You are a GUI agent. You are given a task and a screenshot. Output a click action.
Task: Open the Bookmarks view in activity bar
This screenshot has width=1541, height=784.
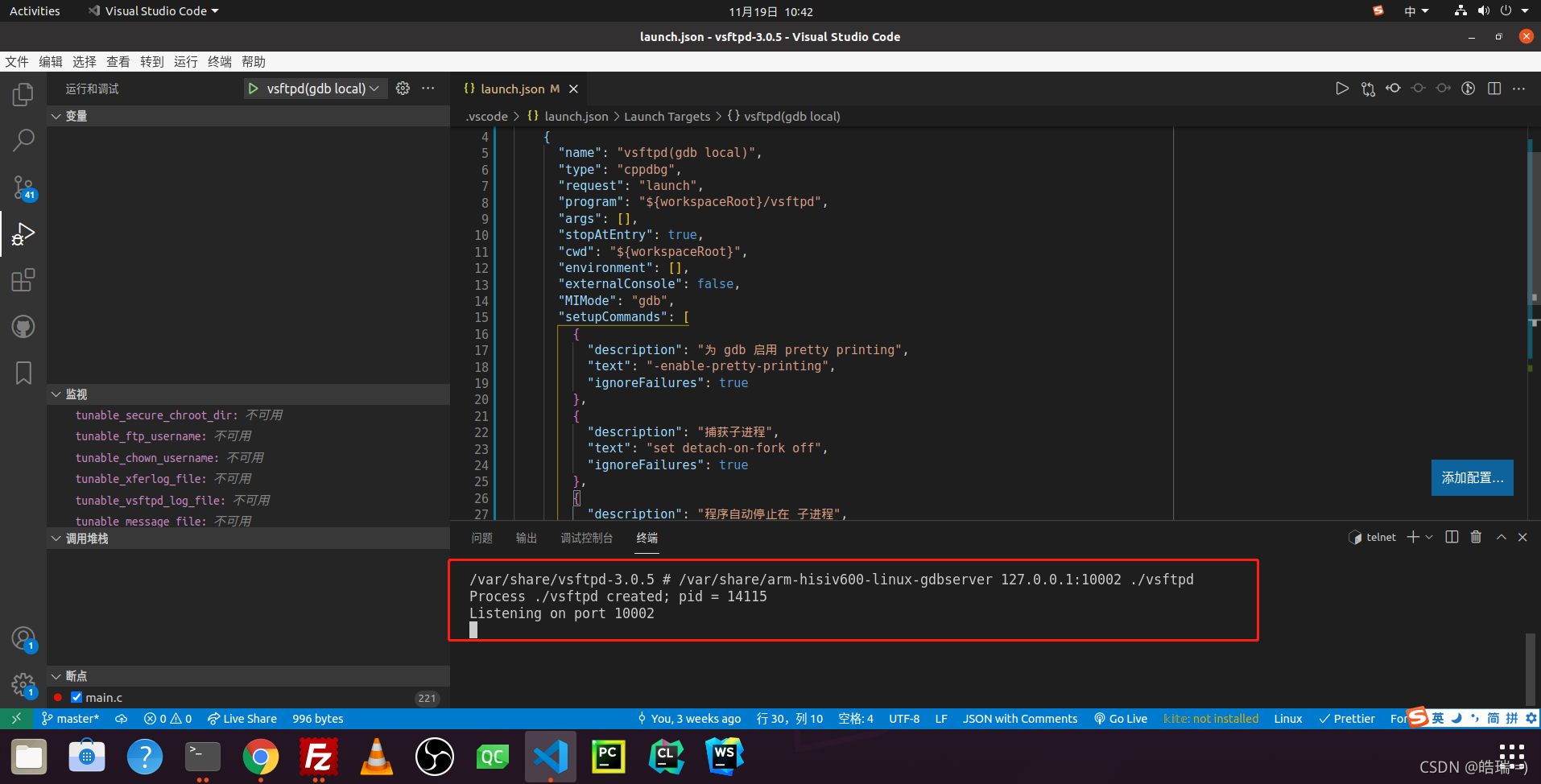pos(23,373)
